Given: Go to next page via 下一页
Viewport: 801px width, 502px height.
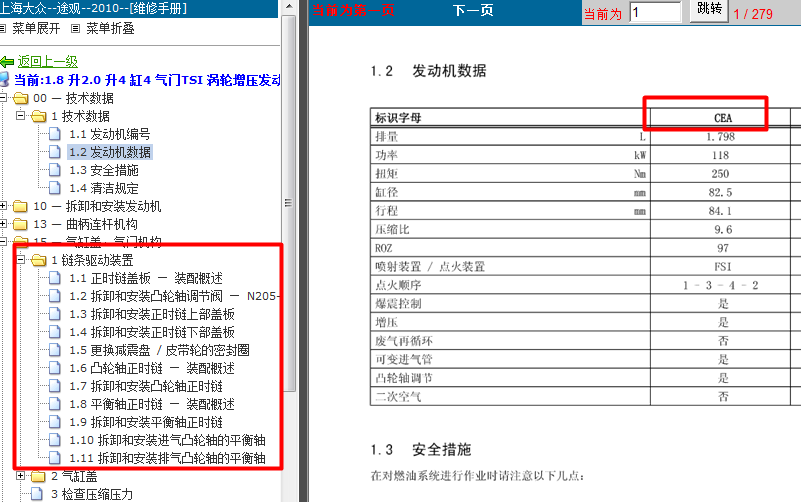Looking at the screenshot, I should (x=473, y=11).
